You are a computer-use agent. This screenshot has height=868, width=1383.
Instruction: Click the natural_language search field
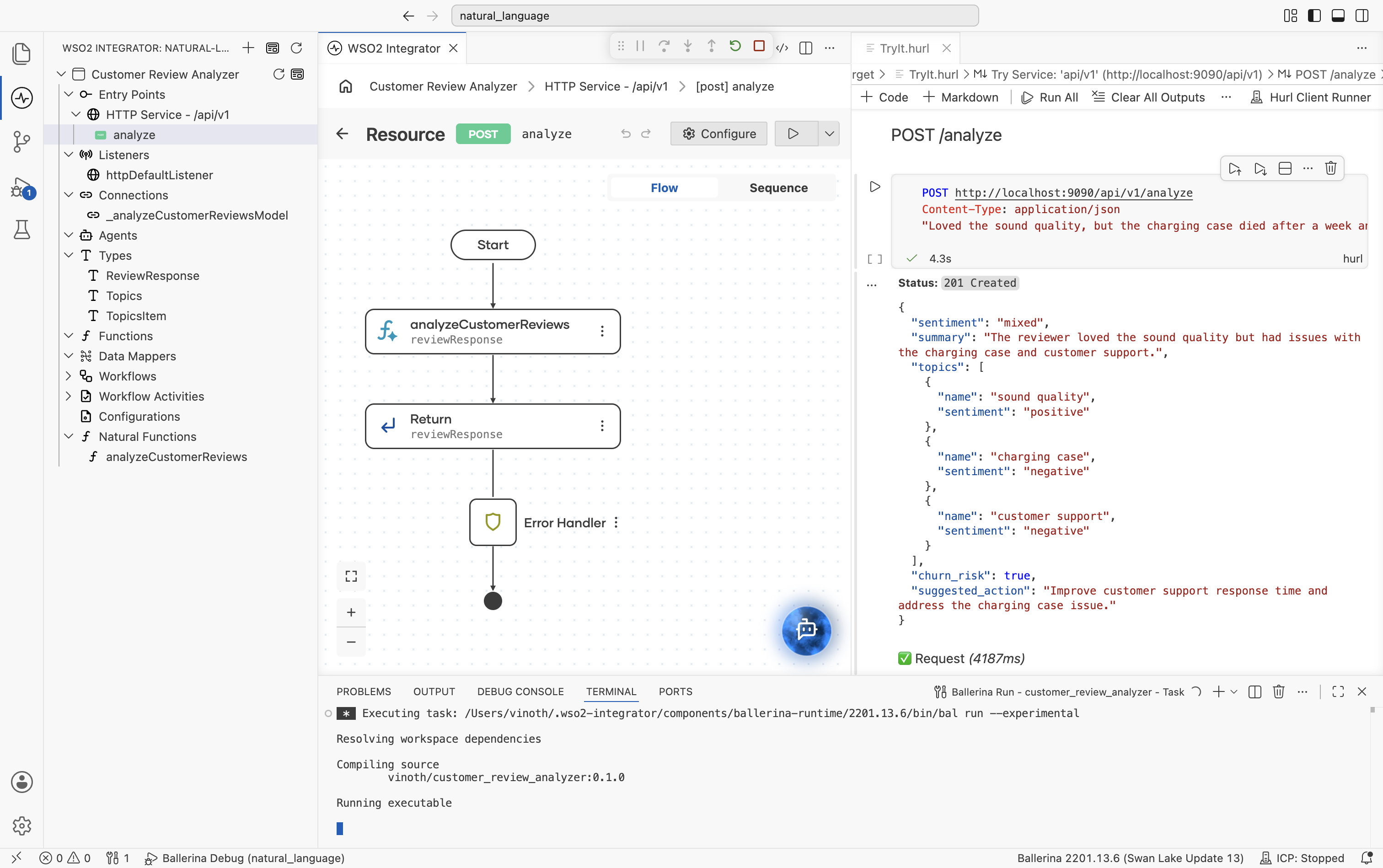(x=715, y=16)
